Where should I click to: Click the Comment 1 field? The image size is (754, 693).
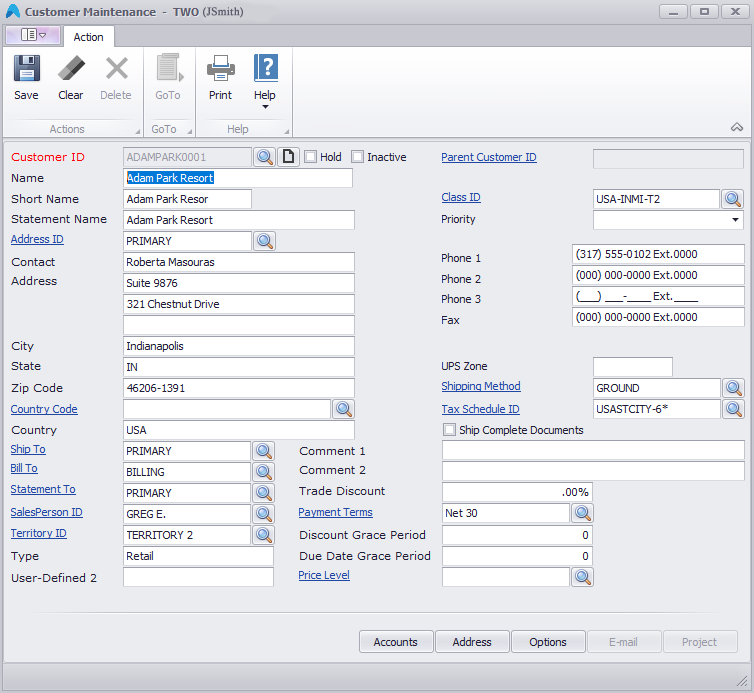[593, 451]
